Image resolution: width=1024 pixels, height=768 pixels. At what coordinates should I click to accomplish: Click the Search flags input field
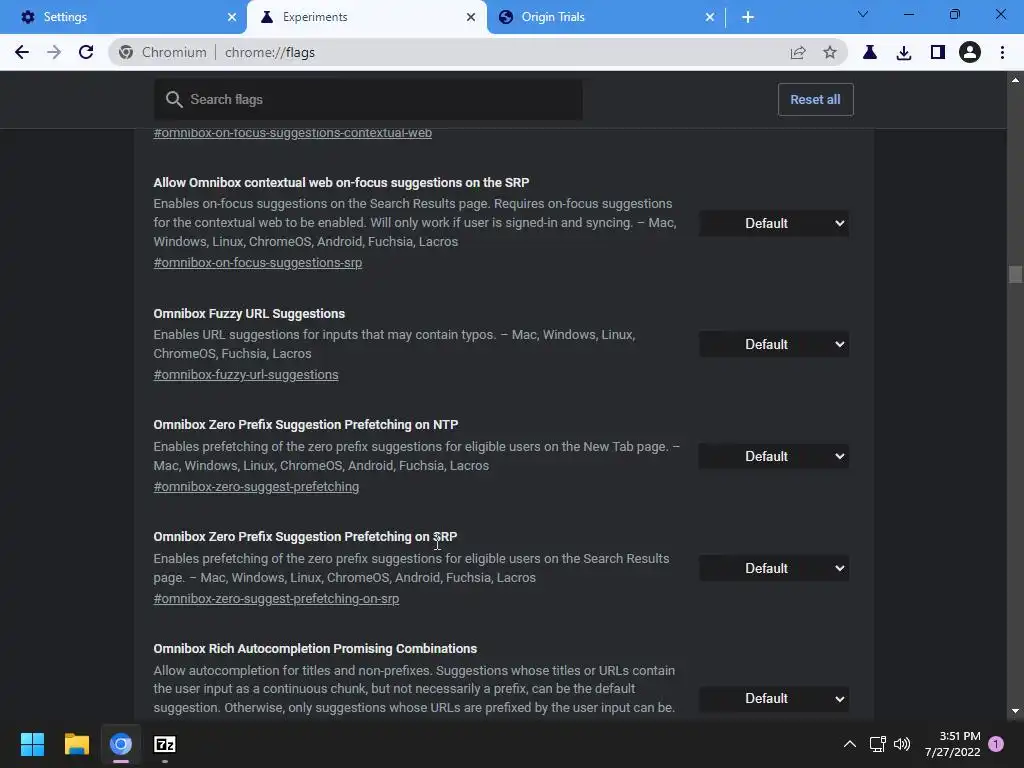point(368,99)
